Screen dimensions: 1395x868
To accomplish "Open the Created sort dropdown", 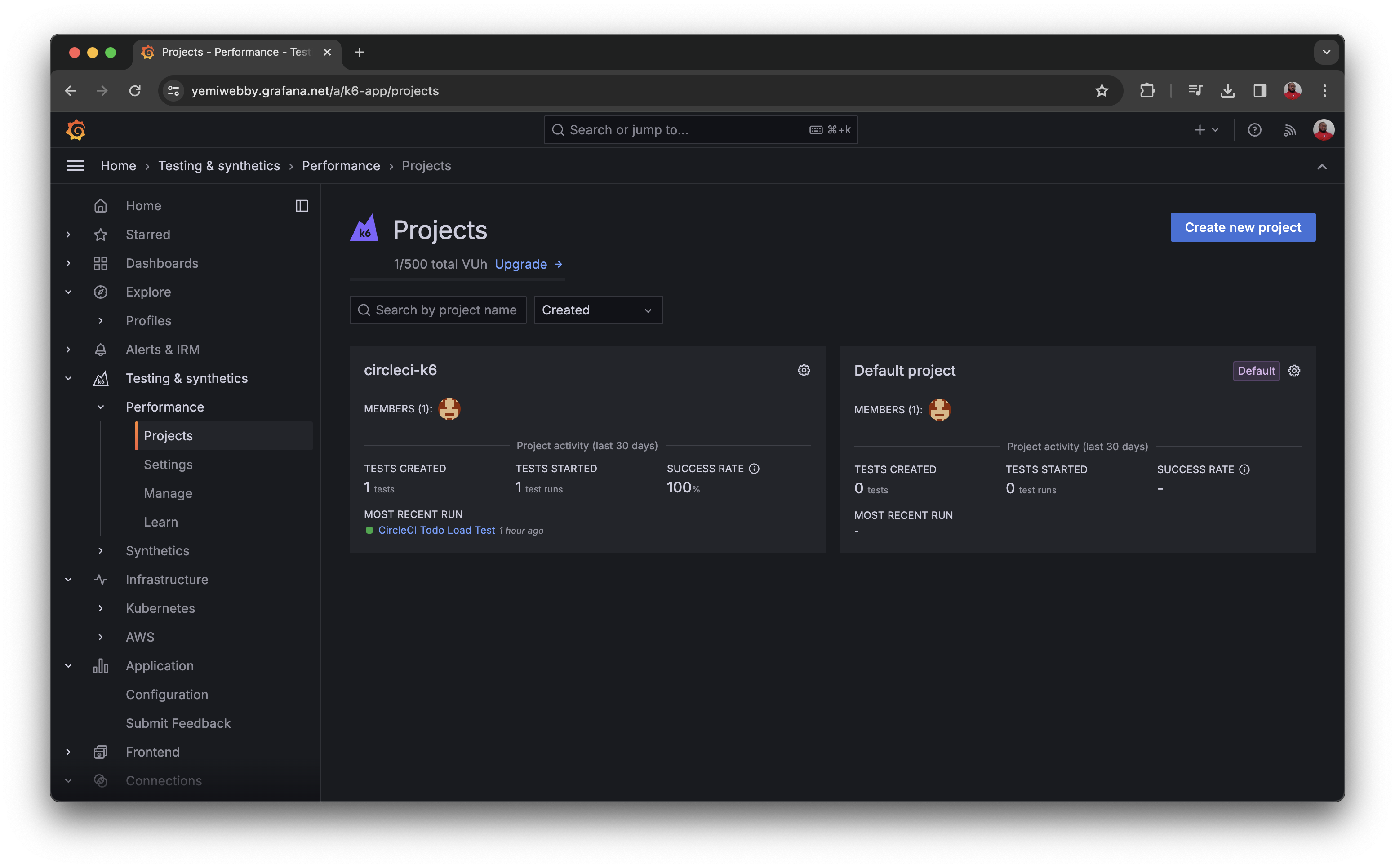I will (x=598, y=310).
